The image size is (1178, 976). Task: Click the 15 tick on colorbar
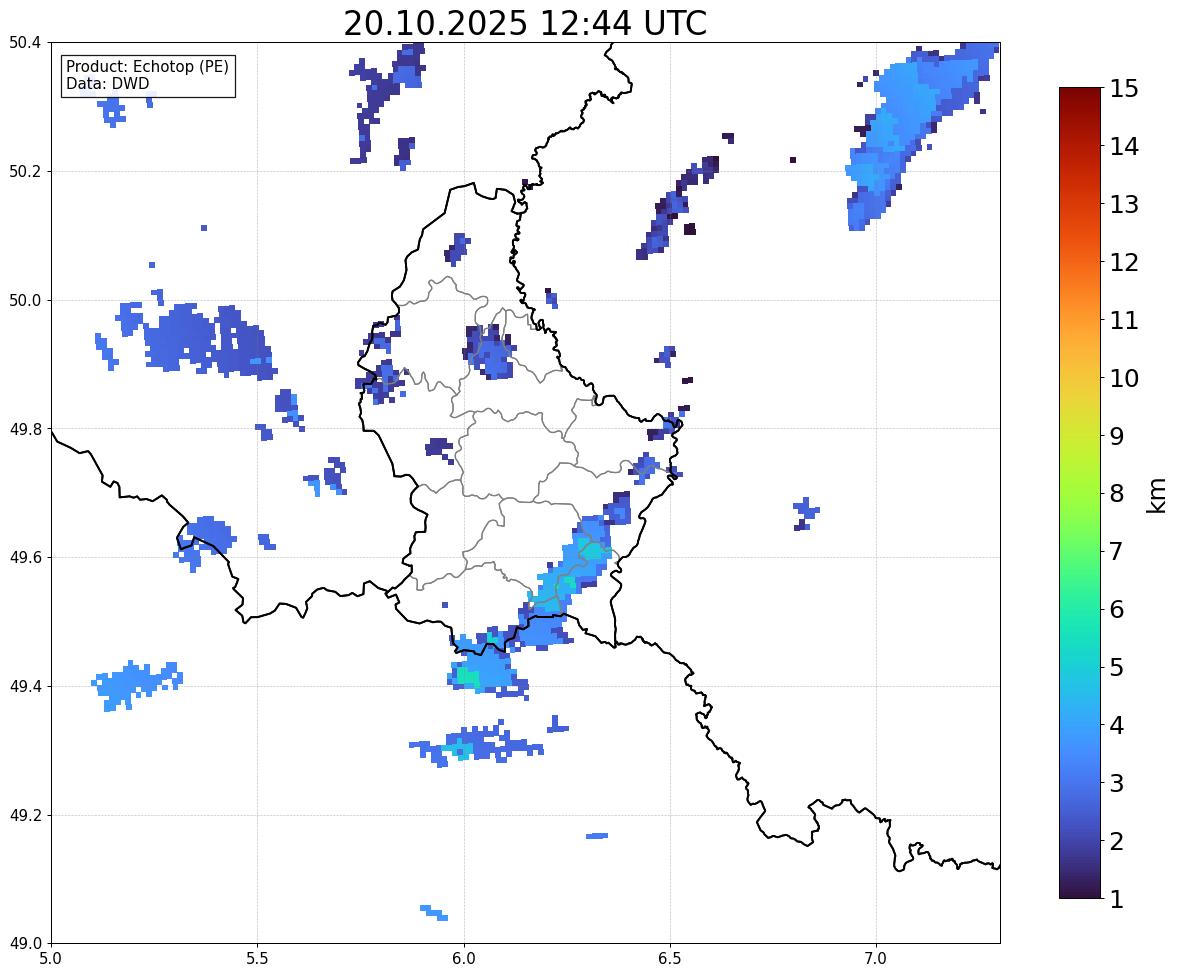click(x=1124, y=89)
